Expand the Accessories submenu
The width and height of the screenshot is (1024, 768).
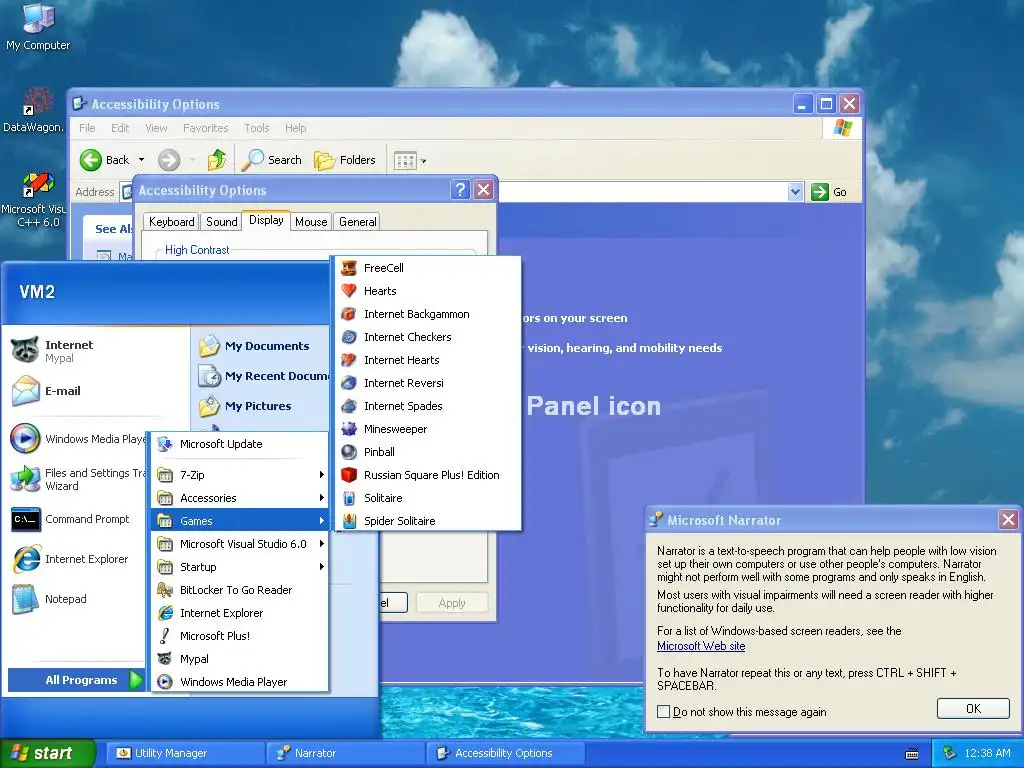pos(240,498)
